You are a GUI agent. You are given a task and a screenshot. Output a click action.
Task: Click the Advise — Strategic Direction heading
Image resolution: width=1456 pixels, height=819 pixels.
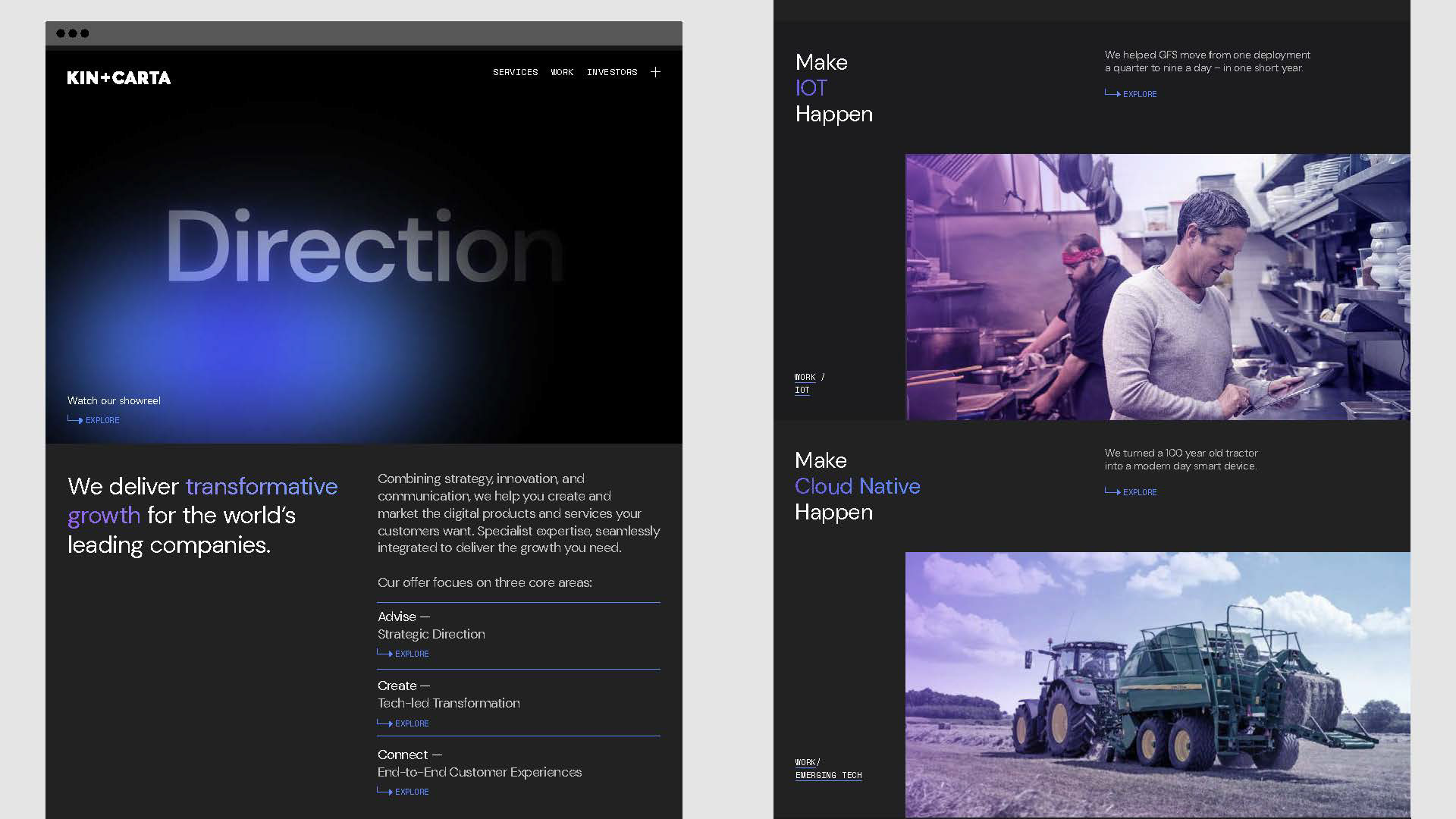(431, 626)
